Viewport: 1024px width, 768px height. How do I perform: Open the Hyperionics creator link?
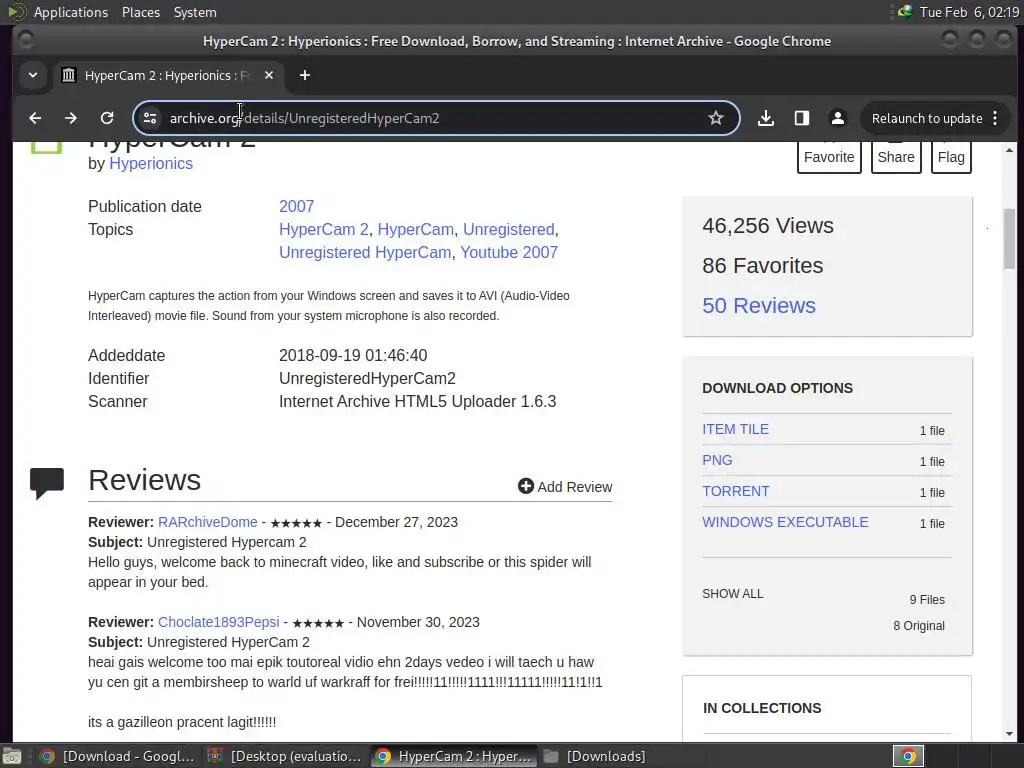point(151,163)
